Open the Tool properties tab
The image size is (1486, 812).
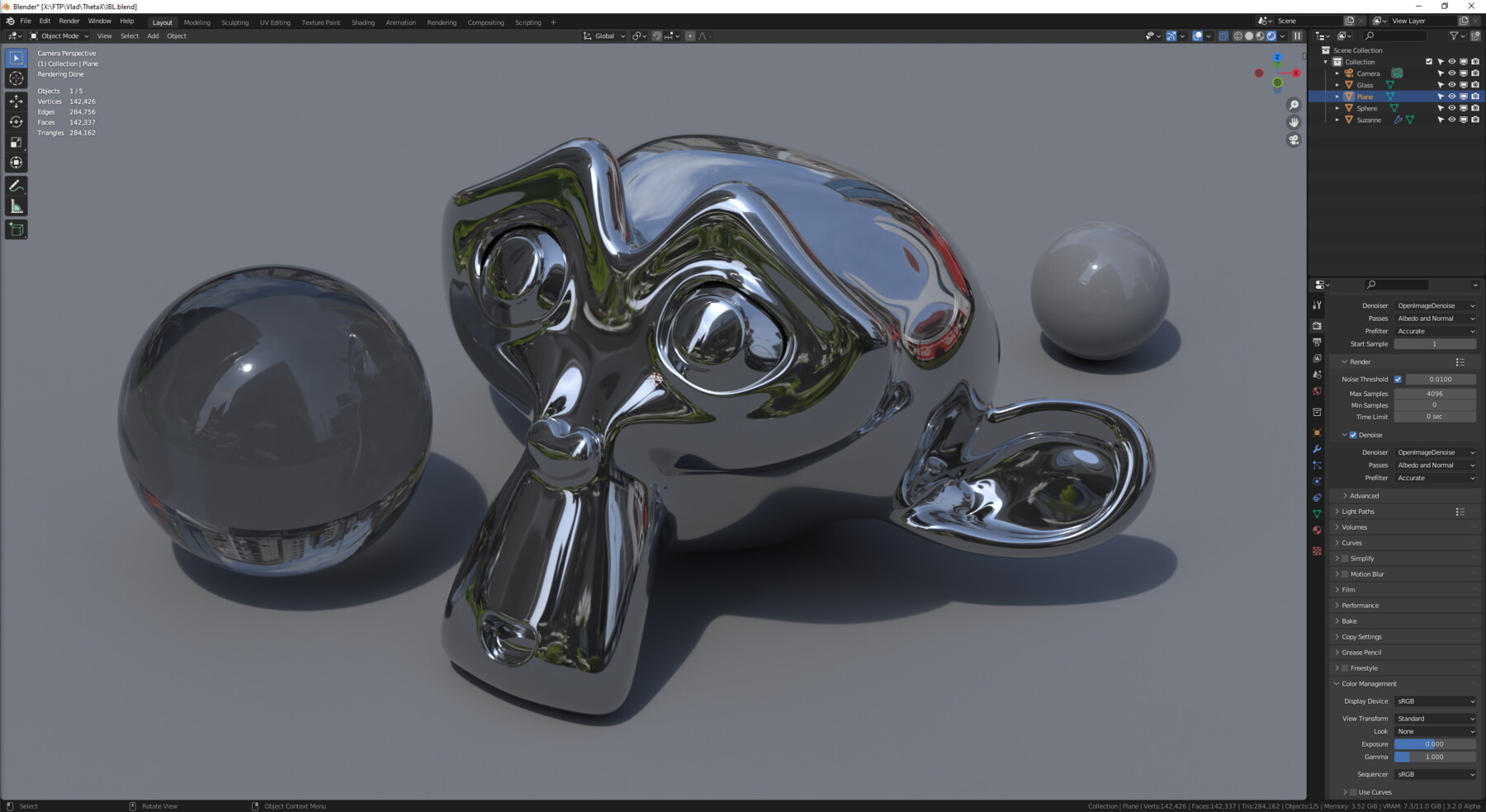(1317, 305)
